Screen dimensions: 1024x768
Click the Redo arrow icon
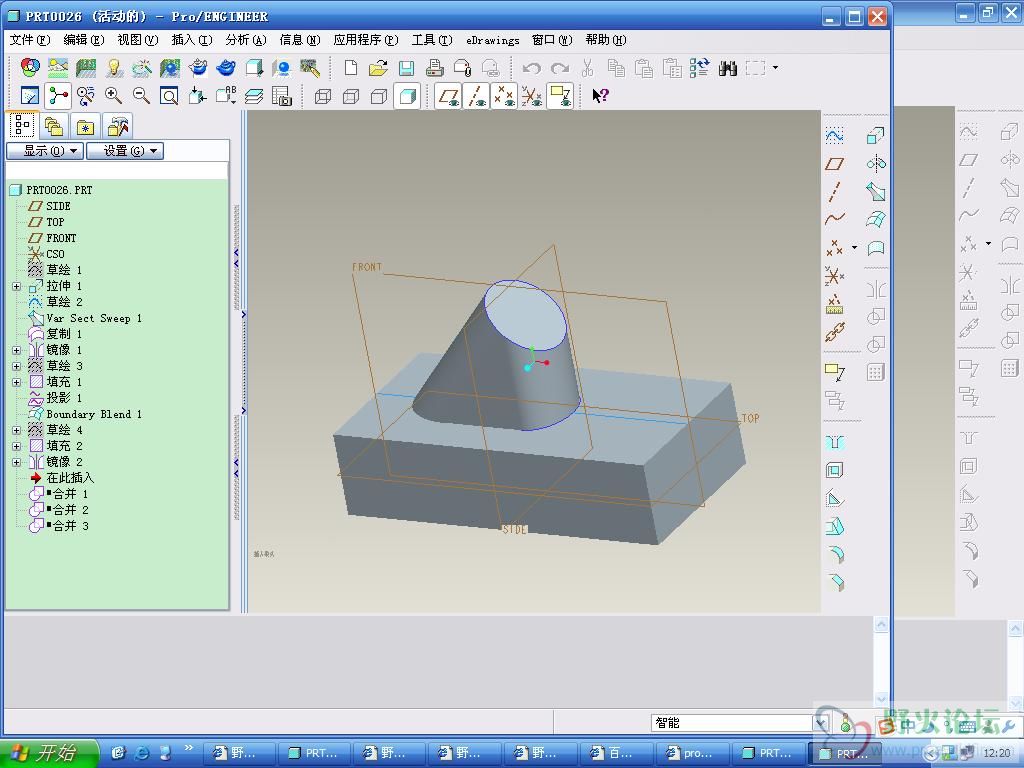coord(560,68)
